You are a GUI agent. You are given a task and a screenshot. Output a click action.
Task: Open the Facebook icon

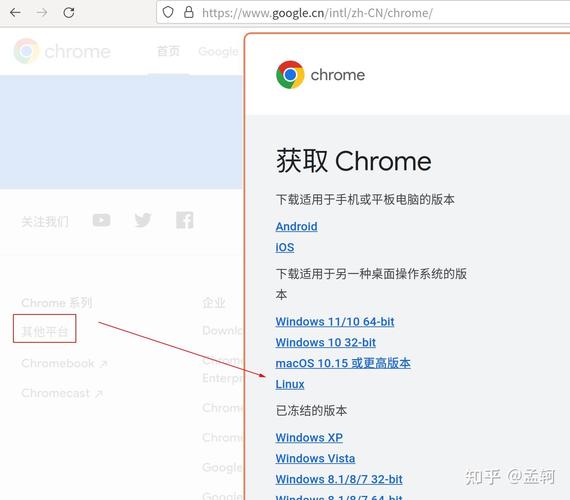pyautogui.click(x=185, y=220)
